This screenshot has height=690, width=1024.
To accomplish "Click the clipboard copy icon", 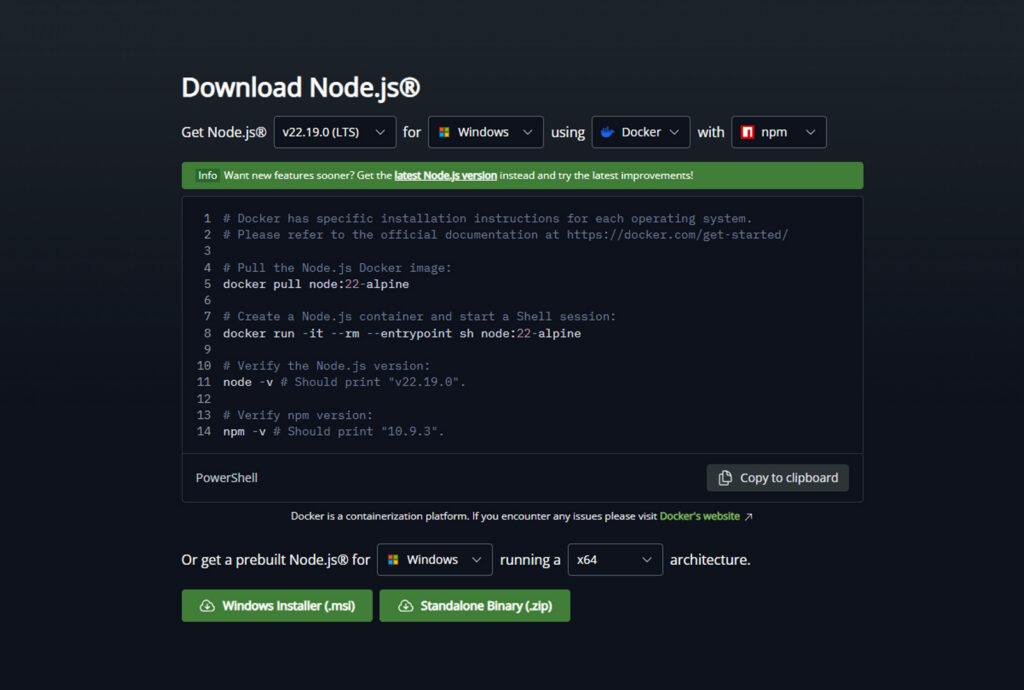I will (x=725, y=478).
